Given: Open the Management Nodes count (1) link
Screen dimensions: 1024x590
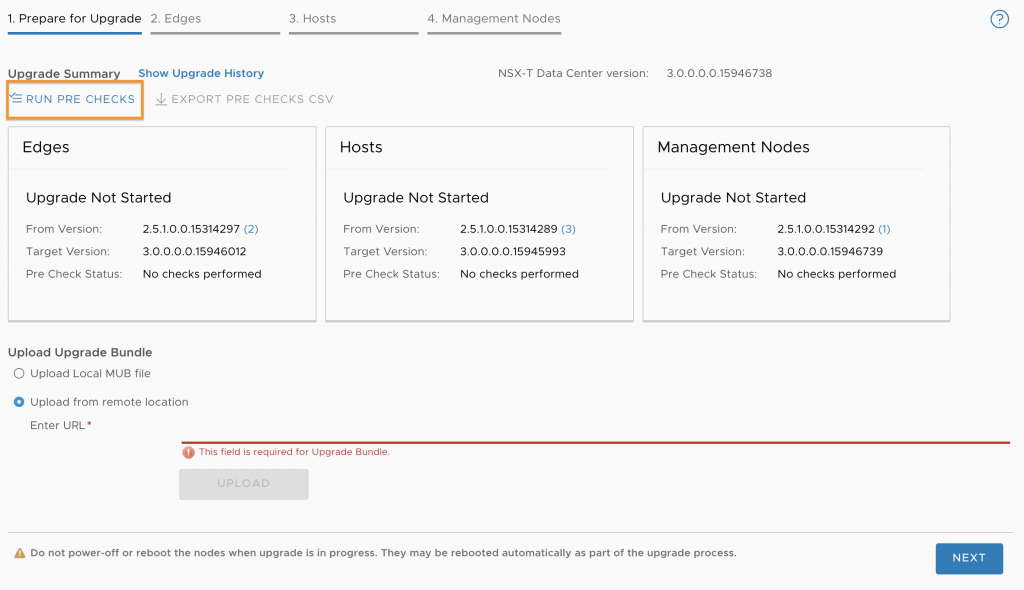Looking at the screenshot, I should point(884,229).
